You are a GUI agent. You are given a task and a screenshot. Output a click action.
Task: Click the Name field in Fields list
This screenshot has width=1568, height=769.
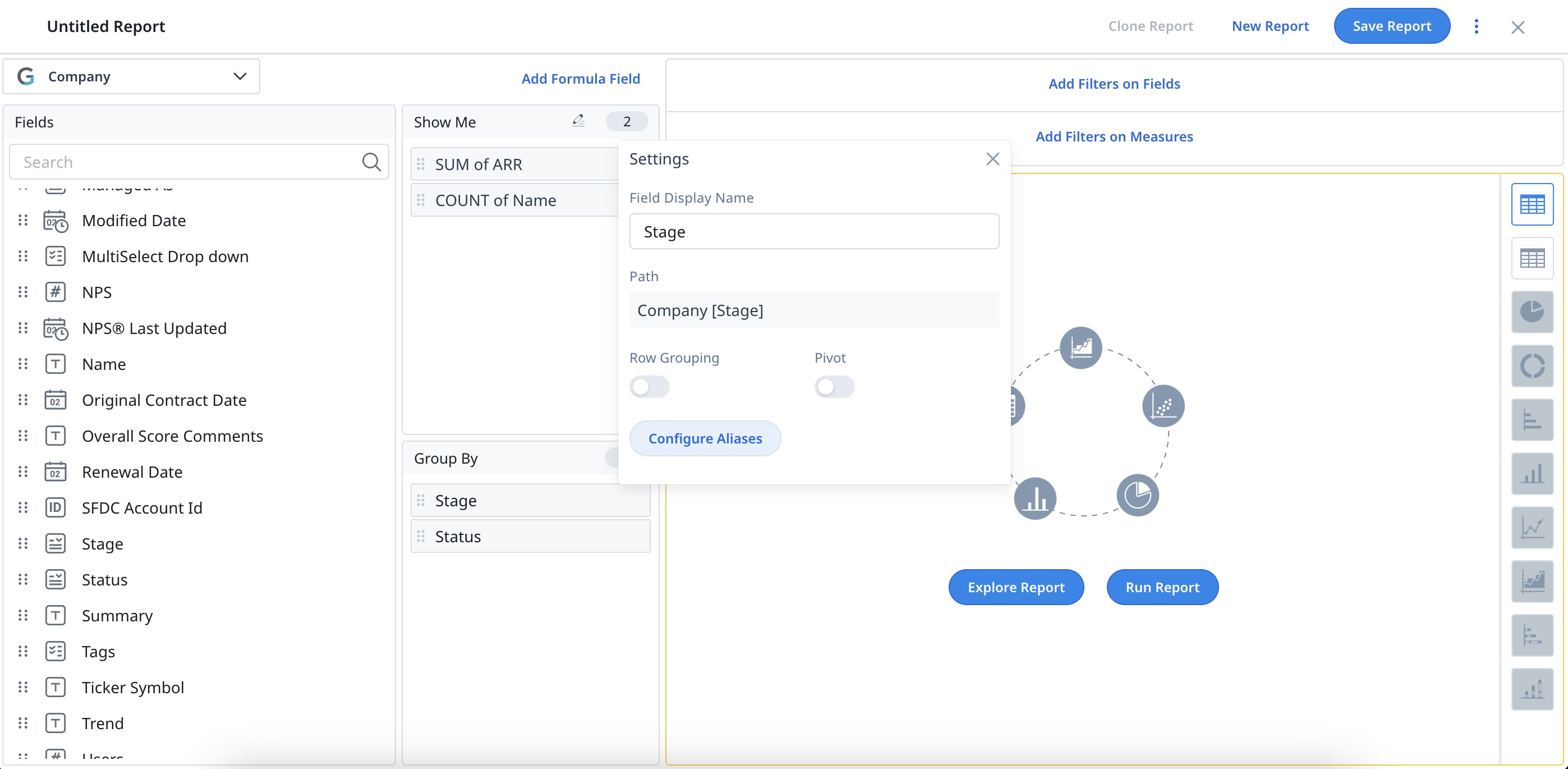pos(103,364)
